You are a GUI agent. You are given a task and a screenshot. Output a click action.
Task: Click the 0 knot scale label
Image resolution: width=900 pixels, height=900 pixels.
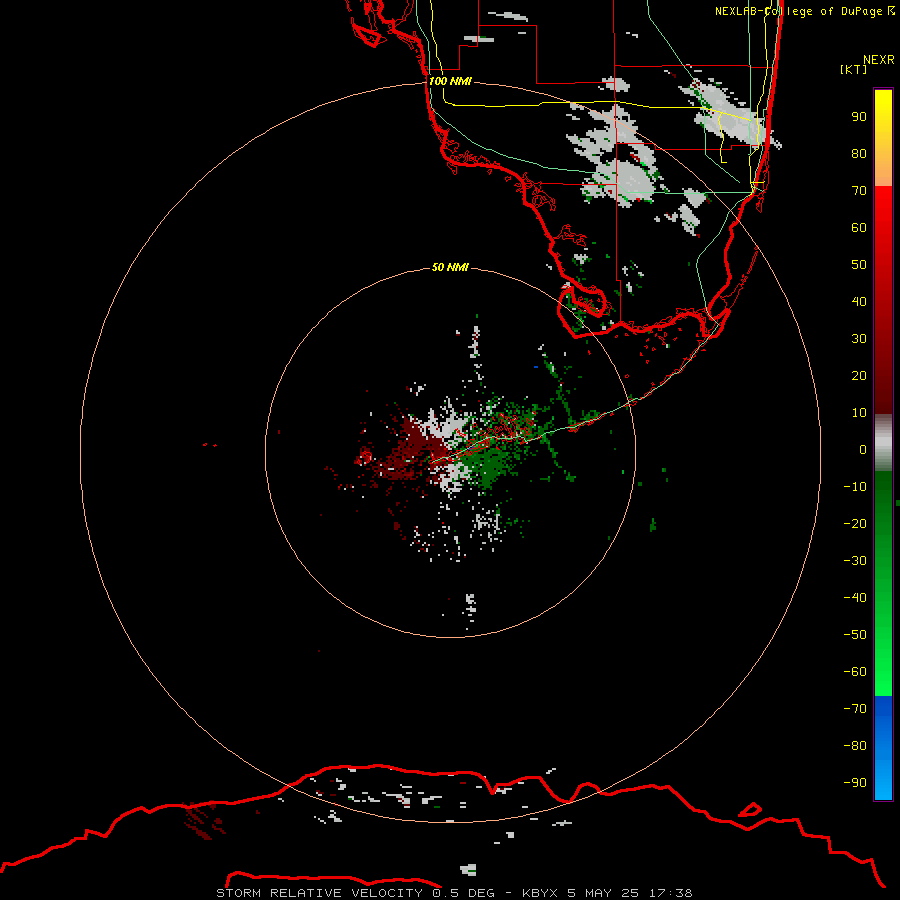tap(863, 450)
